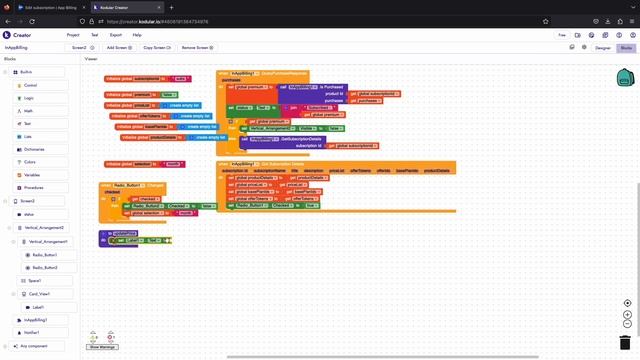
Task: Open the Variables blocks drawer
Action: coord(40,175)
